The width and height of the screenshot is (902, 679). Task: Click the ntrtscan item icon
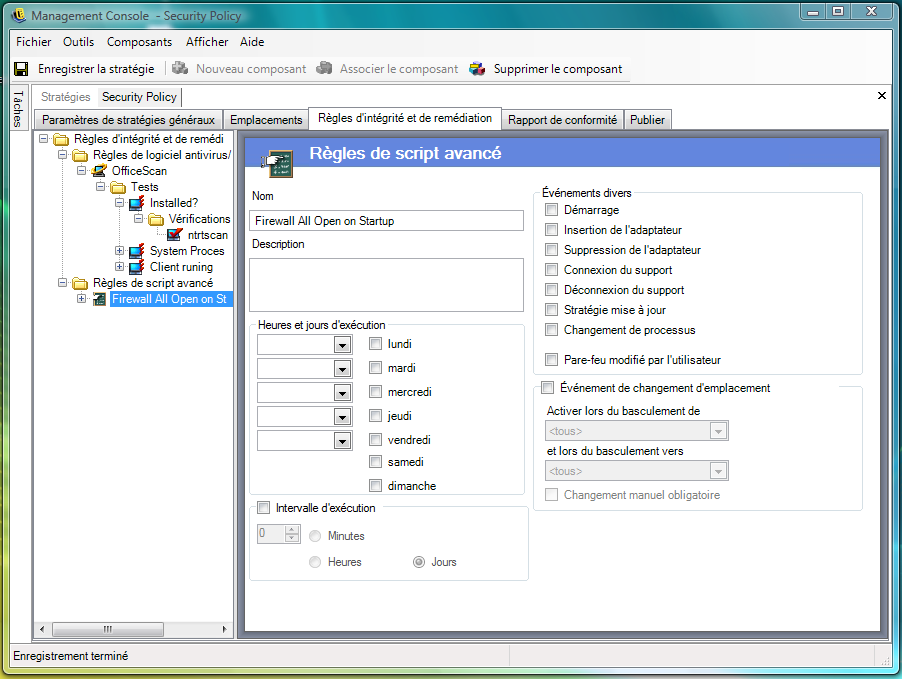coord(175,235)
